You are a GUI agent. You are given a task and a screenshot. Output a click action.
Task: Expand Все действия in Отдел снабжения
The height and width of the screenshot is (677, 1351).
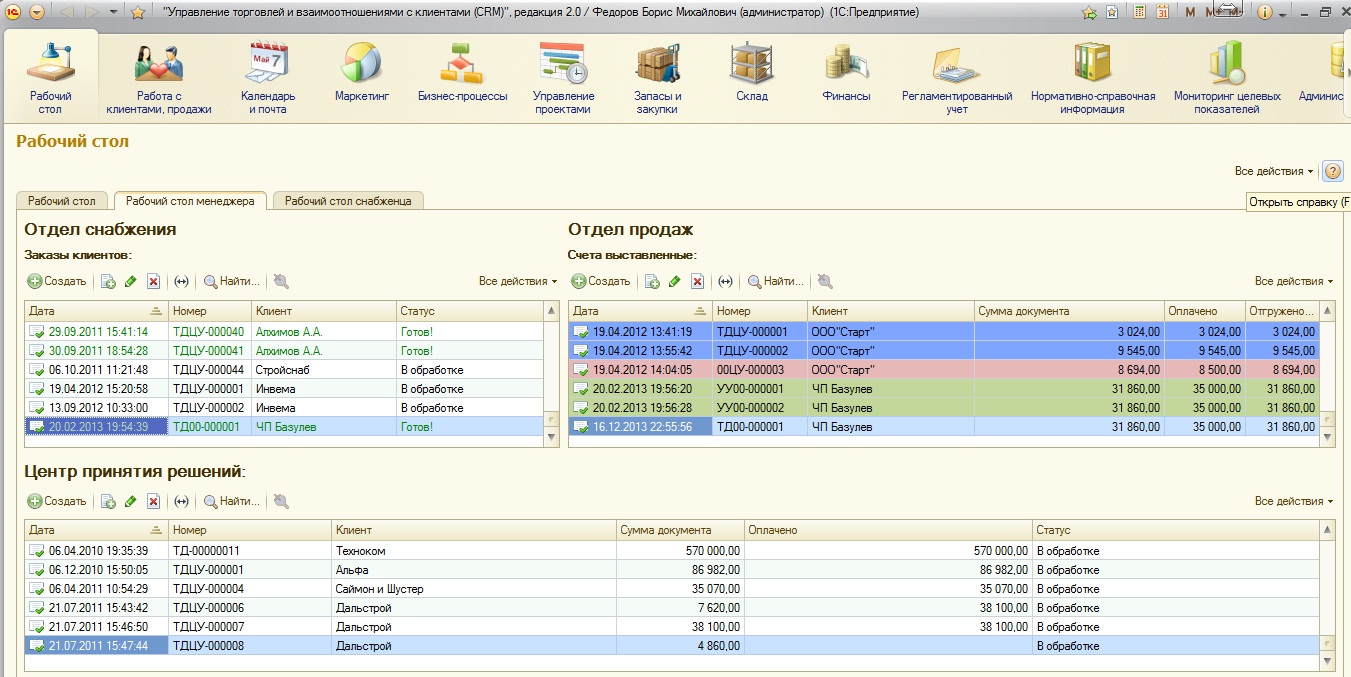tap(518, 281)
